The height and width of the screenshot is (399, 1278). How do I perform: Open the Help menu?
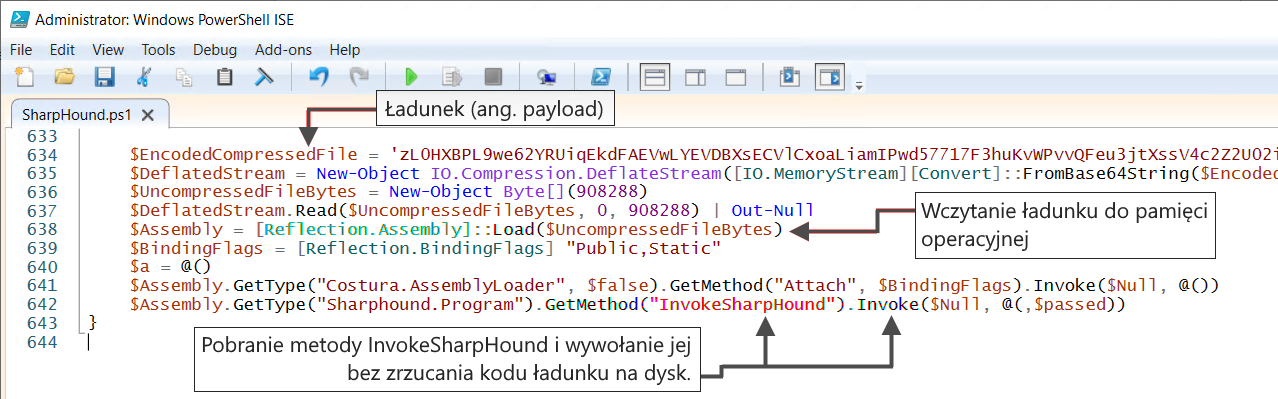[x=344, y=49]
